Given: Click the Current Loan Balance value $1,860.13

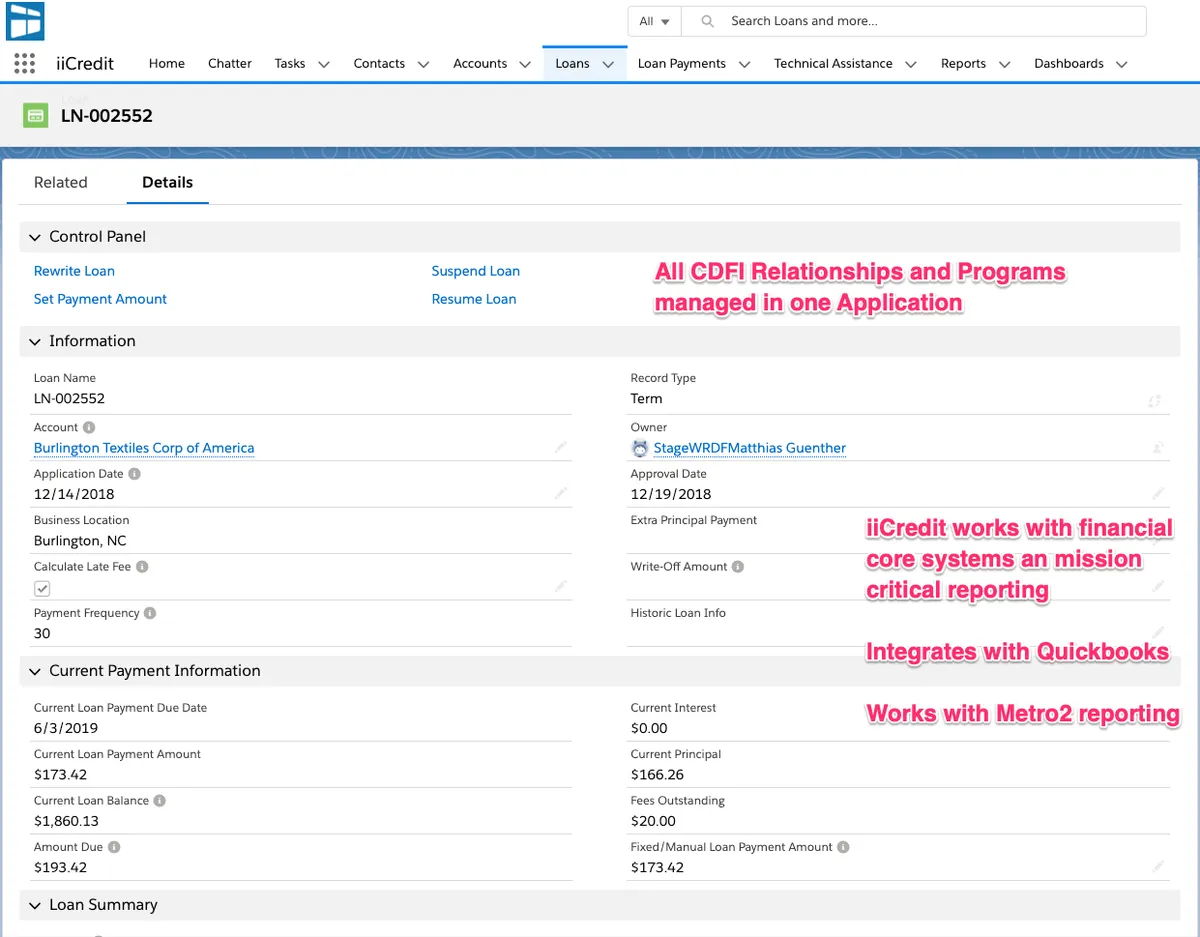Looking at the screenshot, I should click(x=66, y=821).
